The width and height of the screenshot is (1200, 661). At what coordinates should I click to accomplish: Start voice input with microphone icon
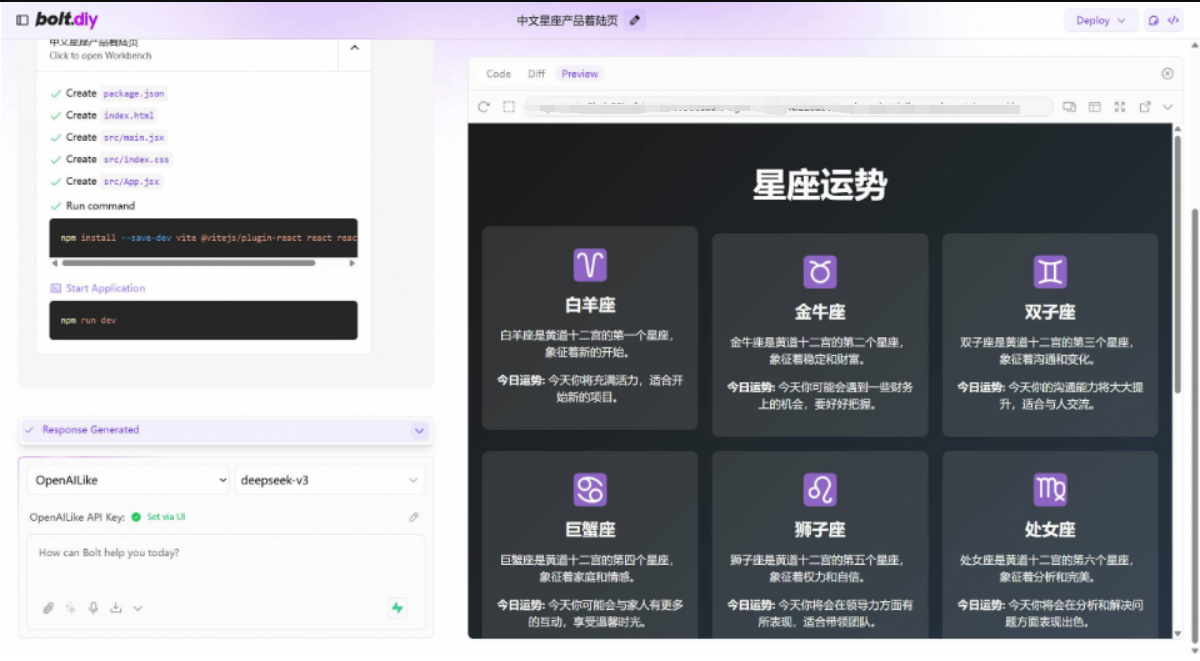(94, 608)
